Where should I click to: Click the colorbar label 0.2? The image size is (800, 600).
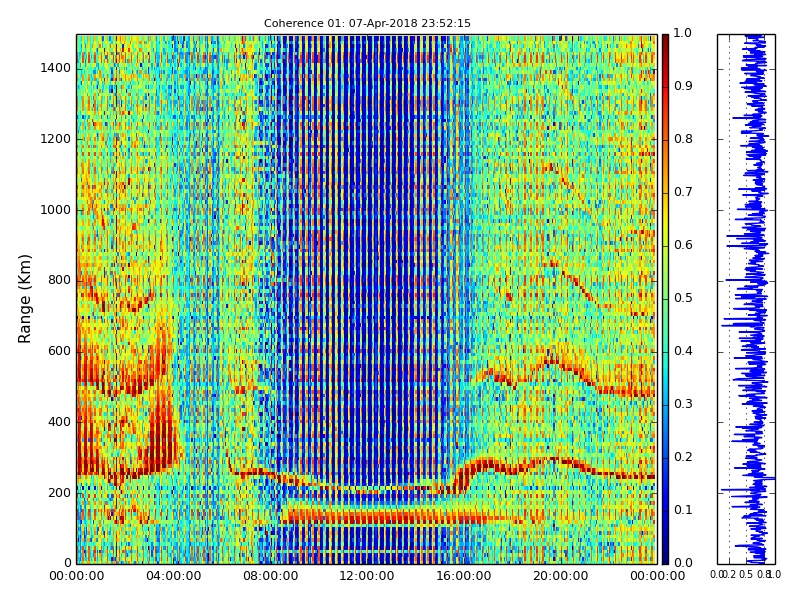click(683, 457)
